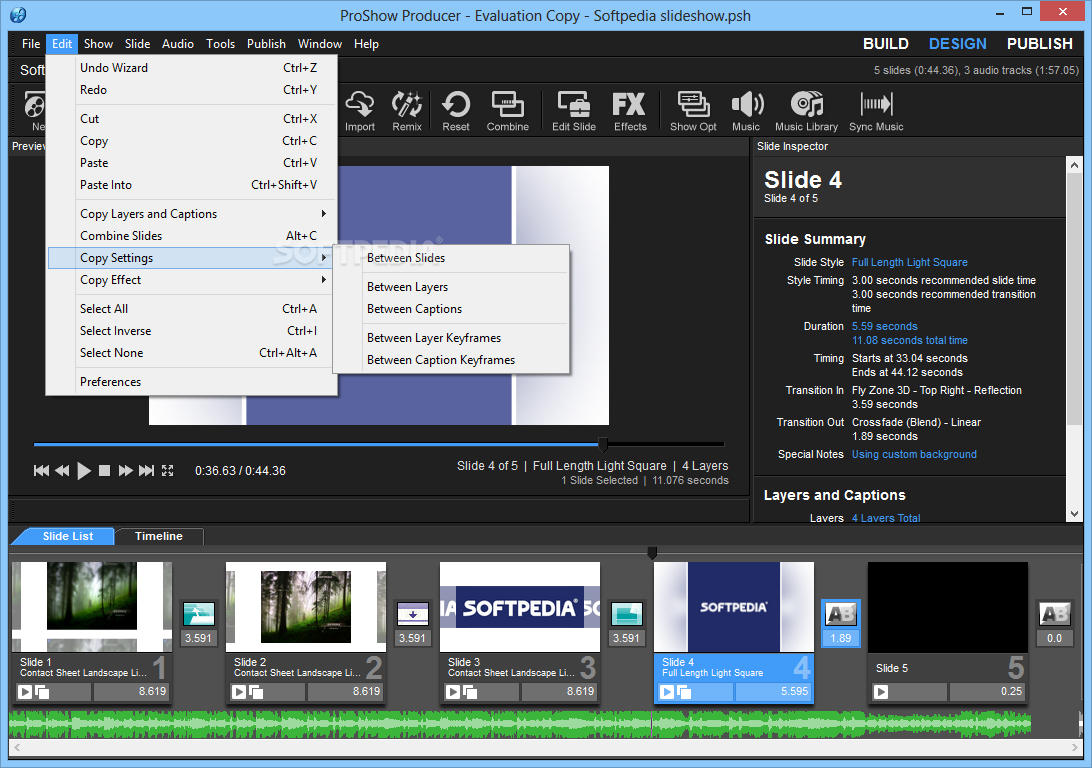Viewport: 1092px width, 768px height.
Task: Click the Reset toolbar icon
Action: pyautogui.click(x=455, y=111)
